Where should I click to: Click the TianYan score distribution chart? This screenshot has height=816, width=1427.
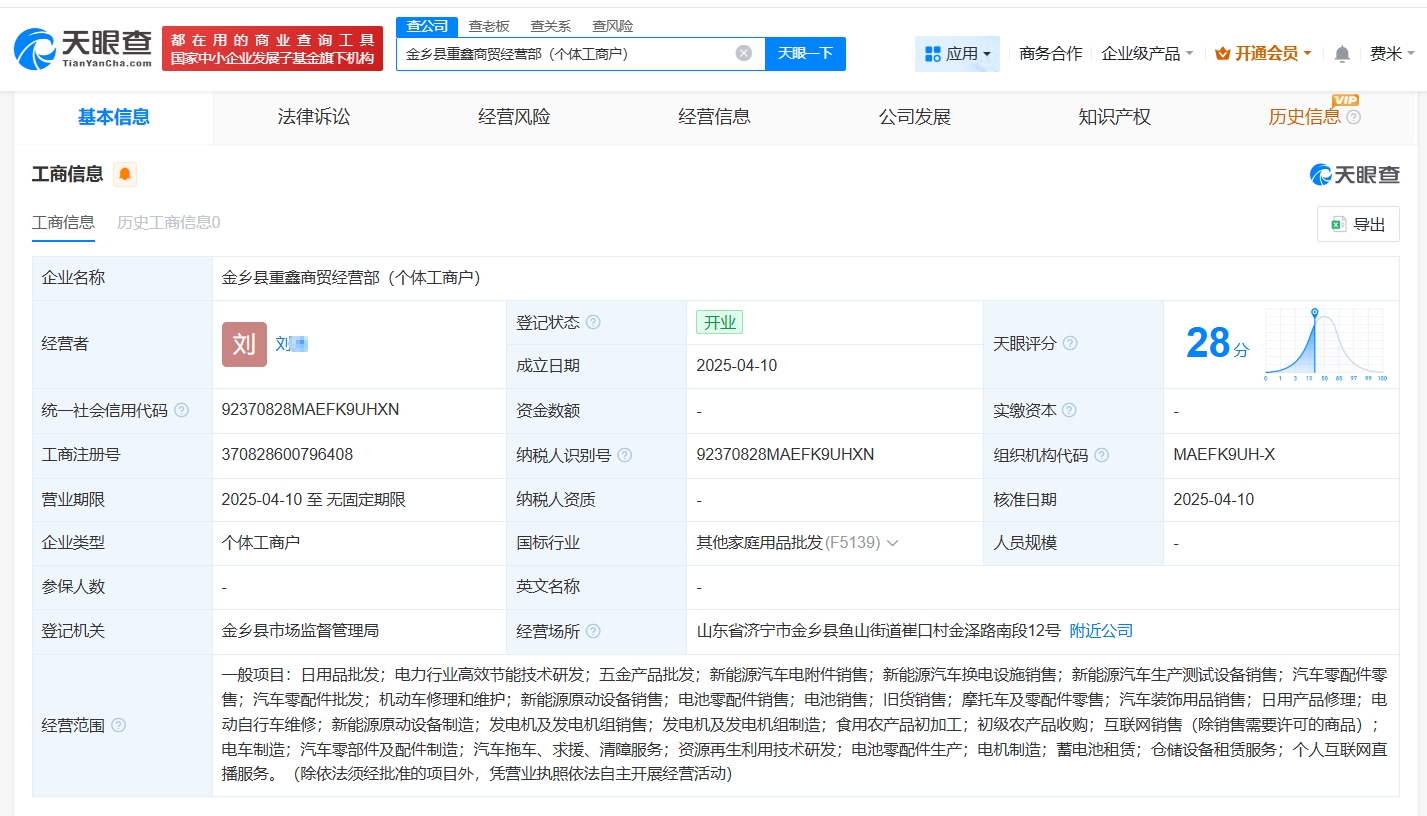click(x=1324, y=344)
